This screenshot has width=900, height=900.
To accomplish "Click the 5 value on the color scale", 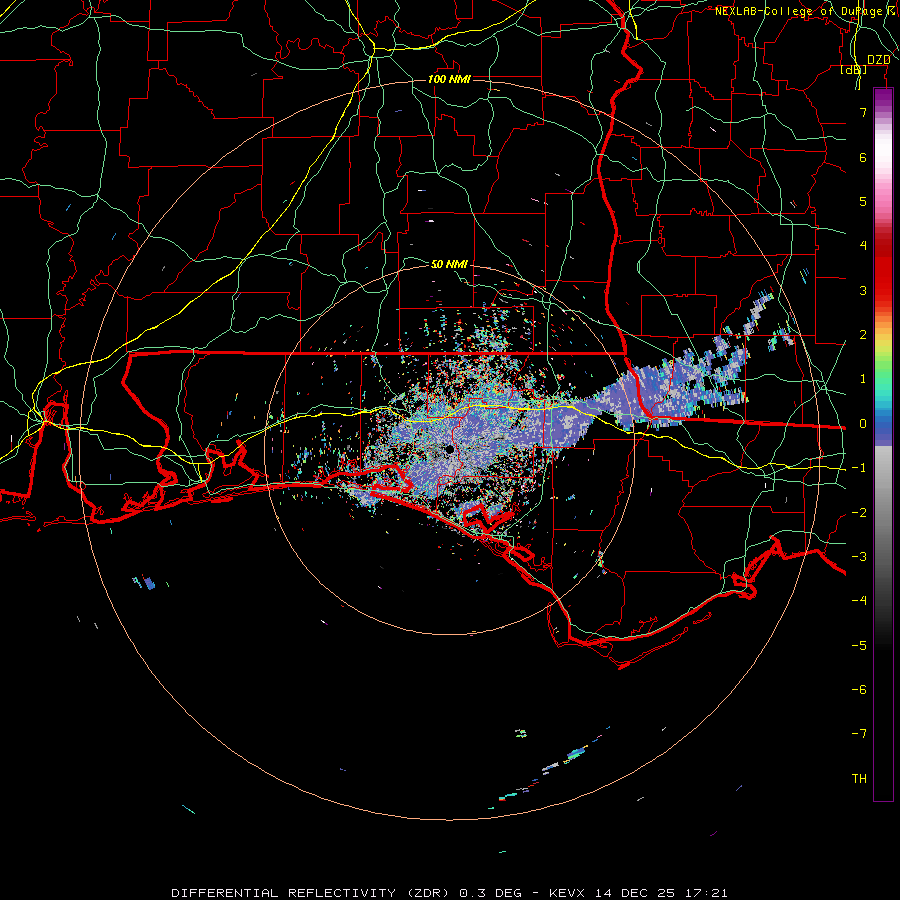I will click(863, 201).
